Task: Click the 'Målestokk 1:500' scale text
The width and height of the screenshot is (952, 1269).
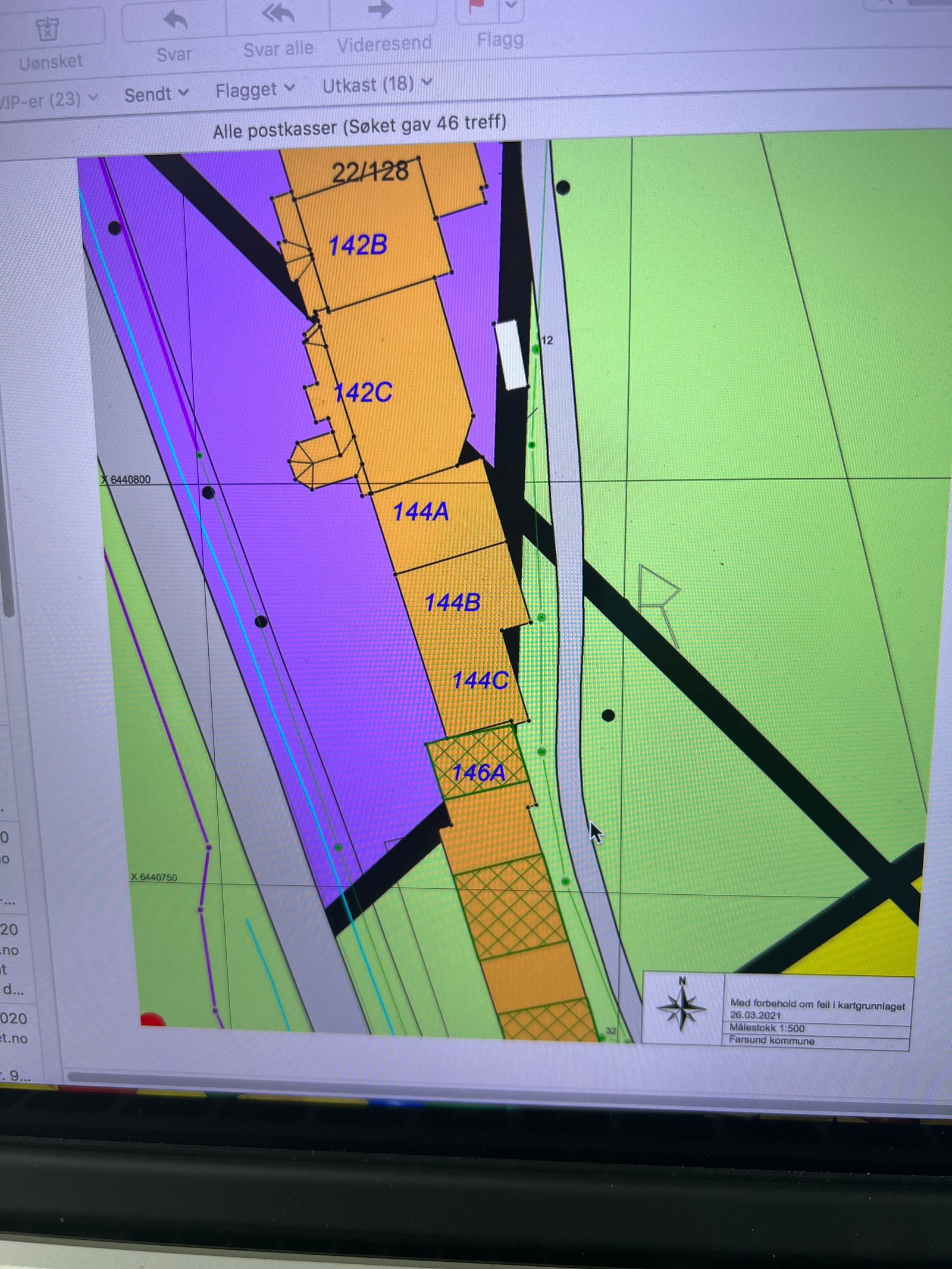Action: click(767, 1027)
